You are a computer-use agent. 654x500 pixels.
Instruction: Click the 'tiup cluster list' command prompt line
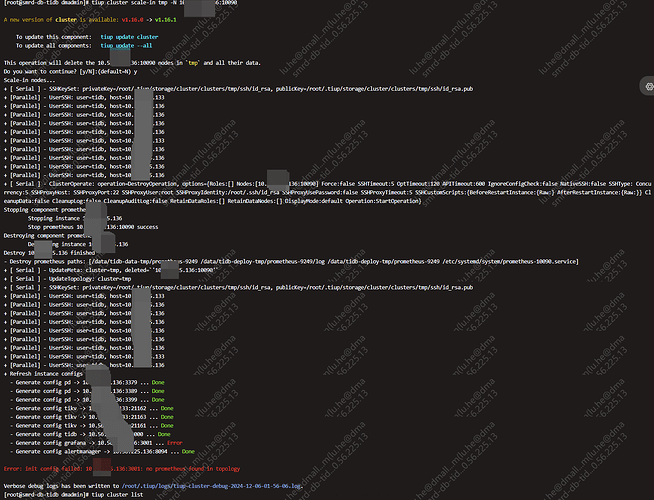(x=73, y=495)
